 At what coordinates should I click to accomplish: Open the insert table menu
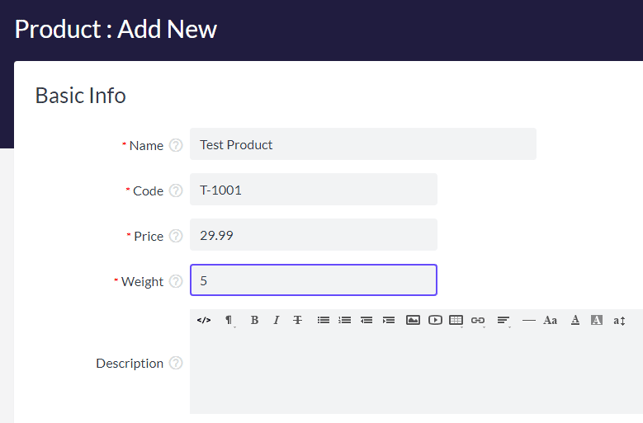pos(456,320)
